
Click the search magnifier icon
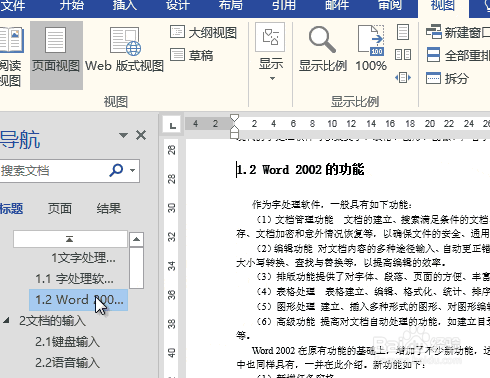click(116, 171)
